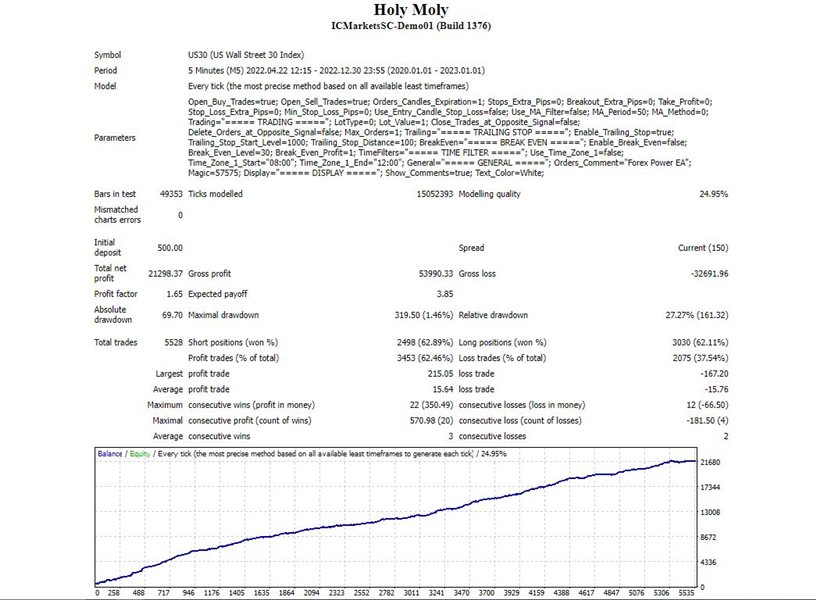Image resolution: width=816 pixels, height=600 pixels.
Task: Click the 'Bars in test' label
Action: [115, 194]
